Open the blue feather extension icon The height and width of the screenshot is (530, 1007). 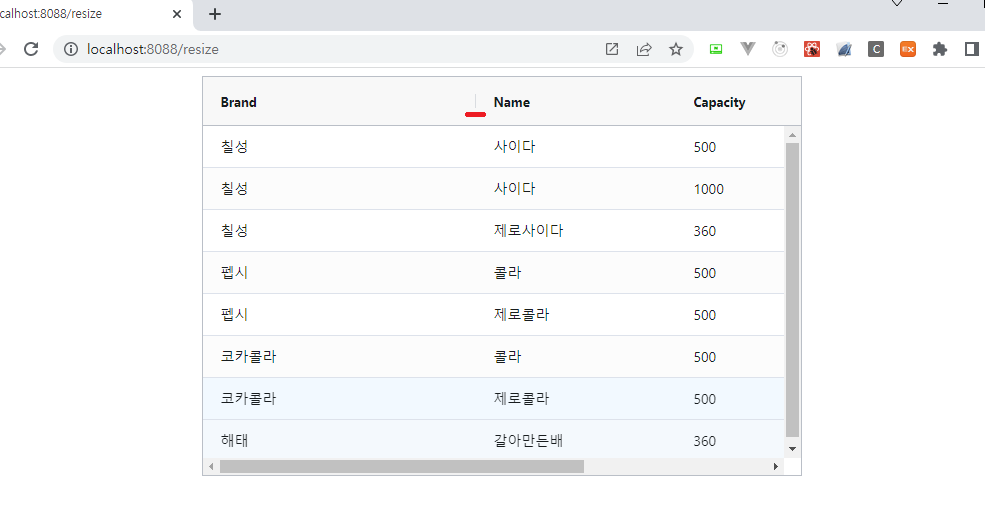(x=844, y=49)
